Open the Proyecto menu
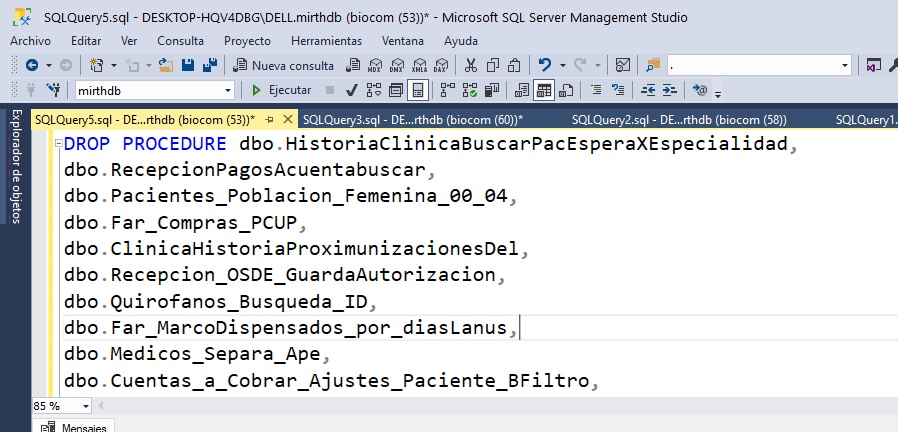The width and height of the screenshot is (898, 432). click(247, 41)
